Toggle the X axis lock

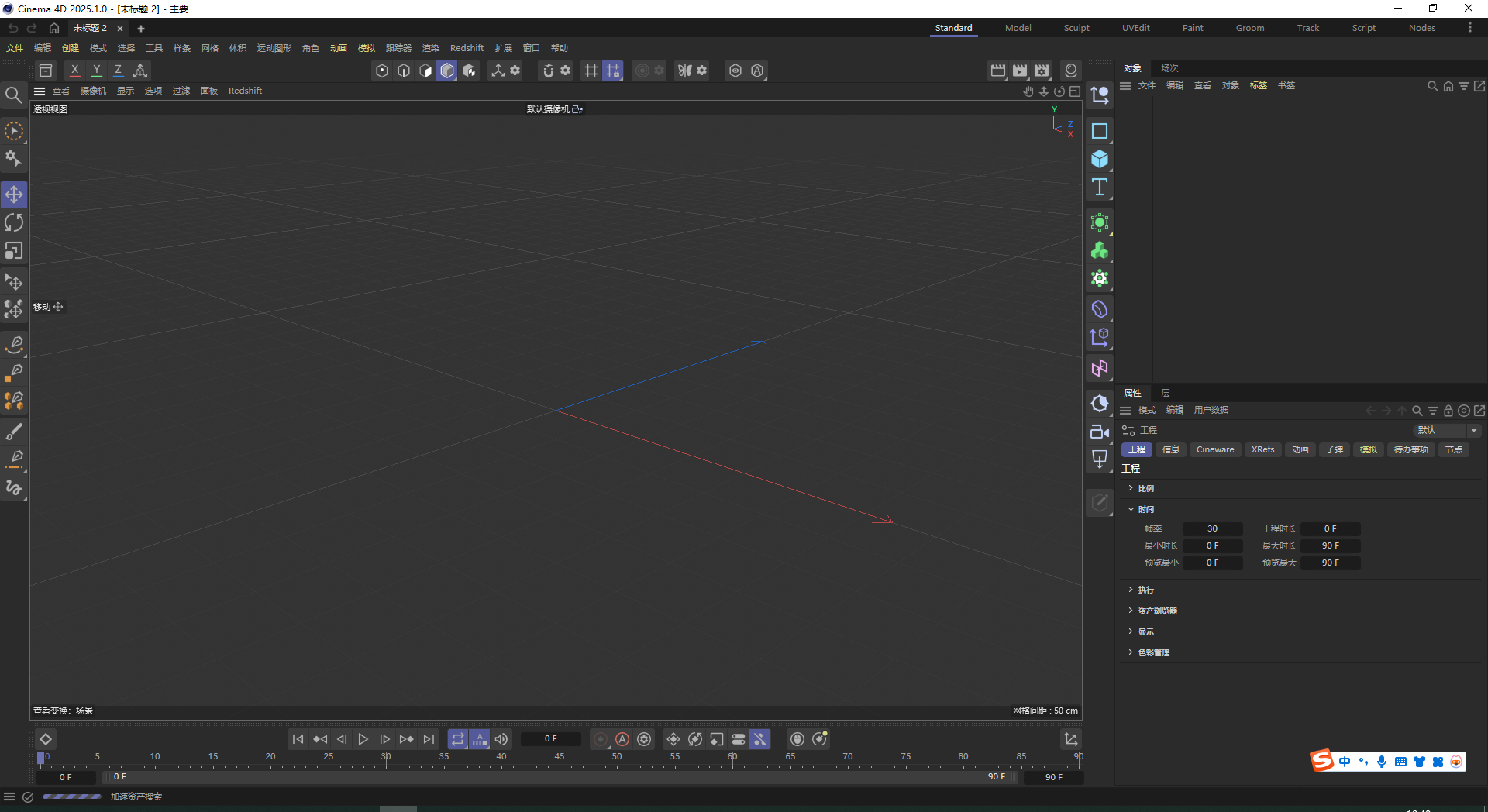pyautogui.click(x=74, y=70)
